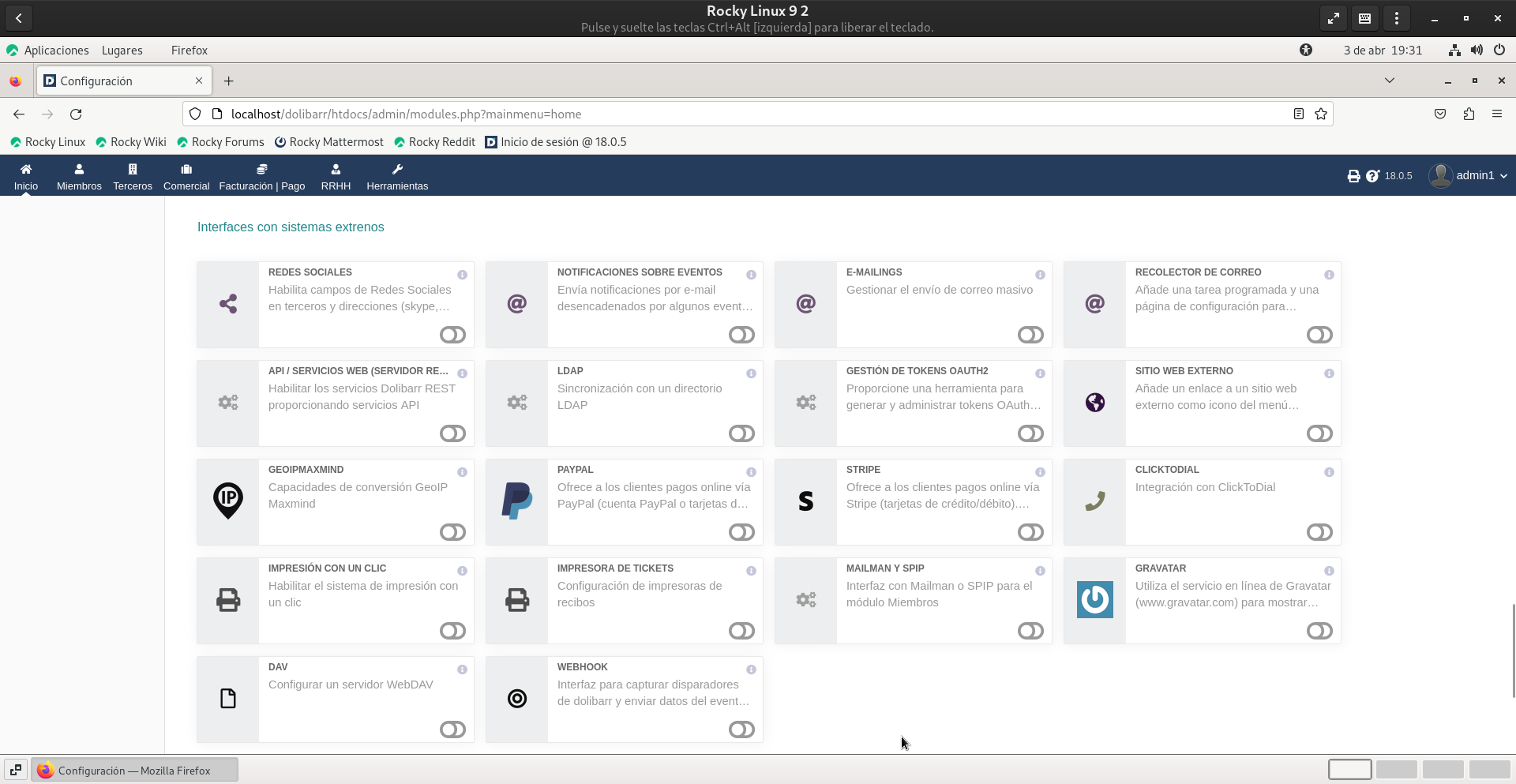
Task: Open the Aplicaciones system menu
Action: (55, 50)
